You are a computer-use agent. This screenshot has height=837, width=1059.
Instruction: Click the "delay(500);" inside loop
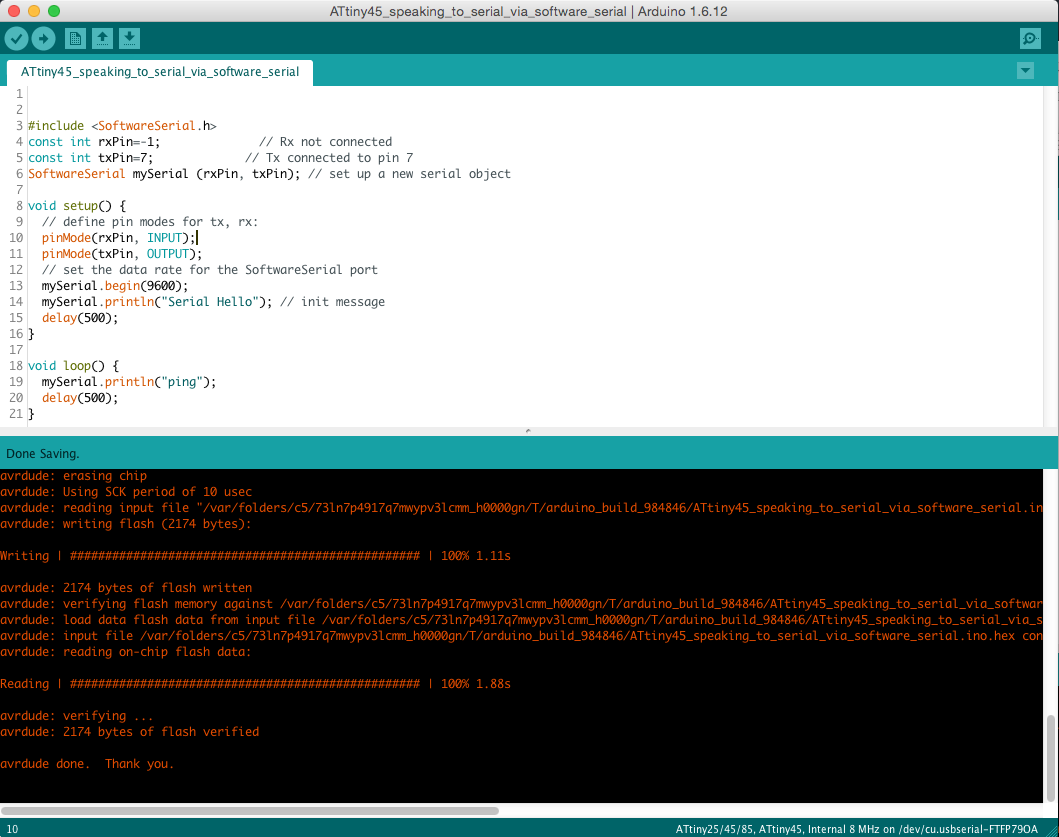80,398
